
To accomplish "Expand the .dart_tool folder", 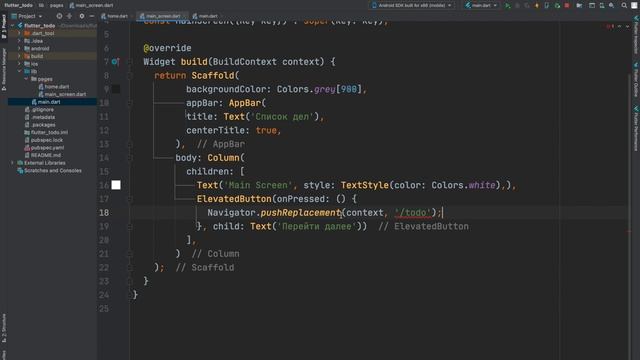I will 19,33.
